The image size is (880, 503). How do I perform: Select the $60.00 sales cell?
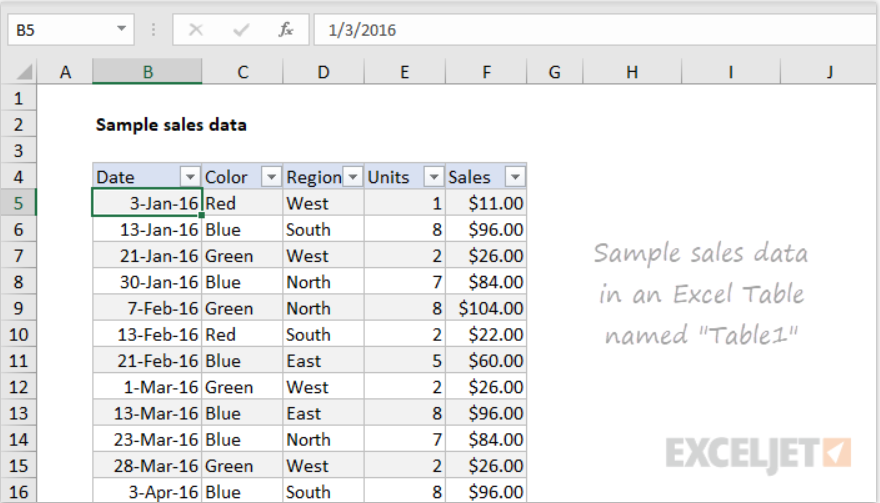tap(486, 360)
